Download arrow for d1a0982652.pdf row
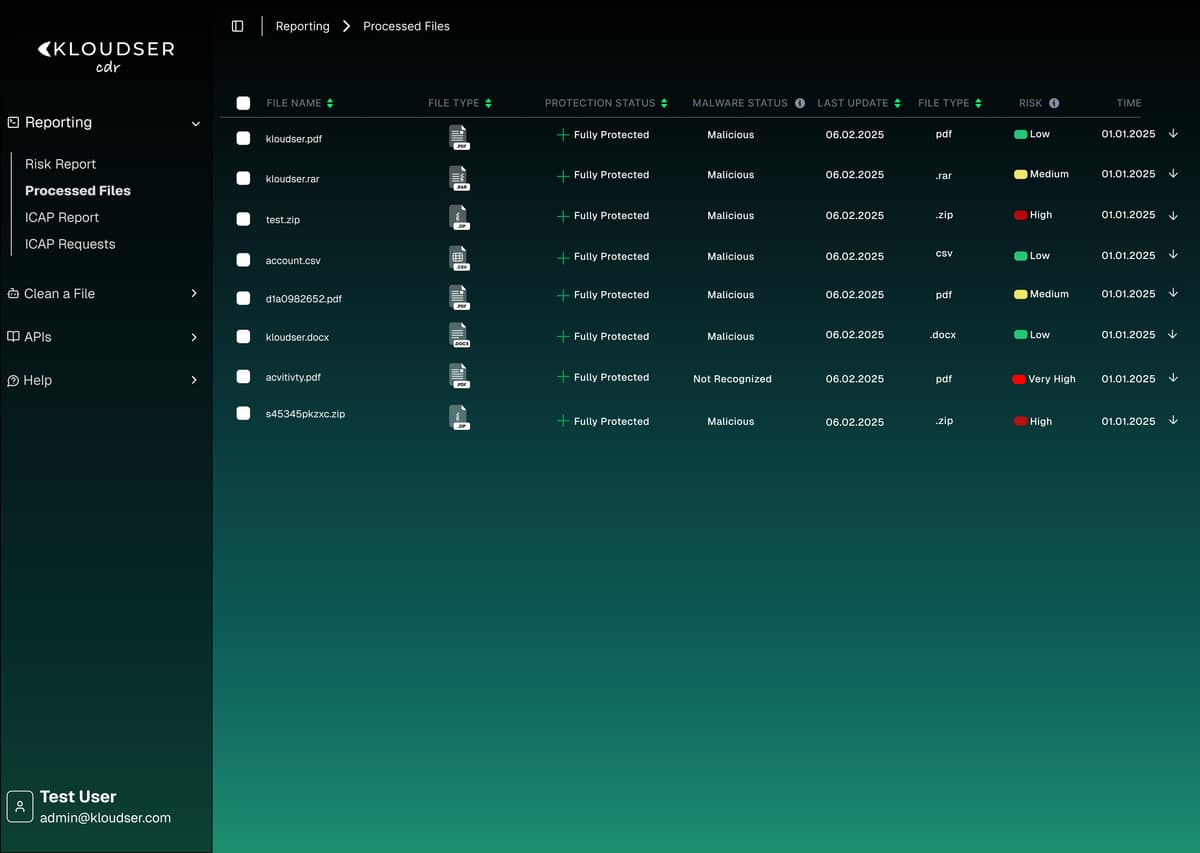Image resolution: width=1200 pixels, height=853 pixels. point(1173,294)
